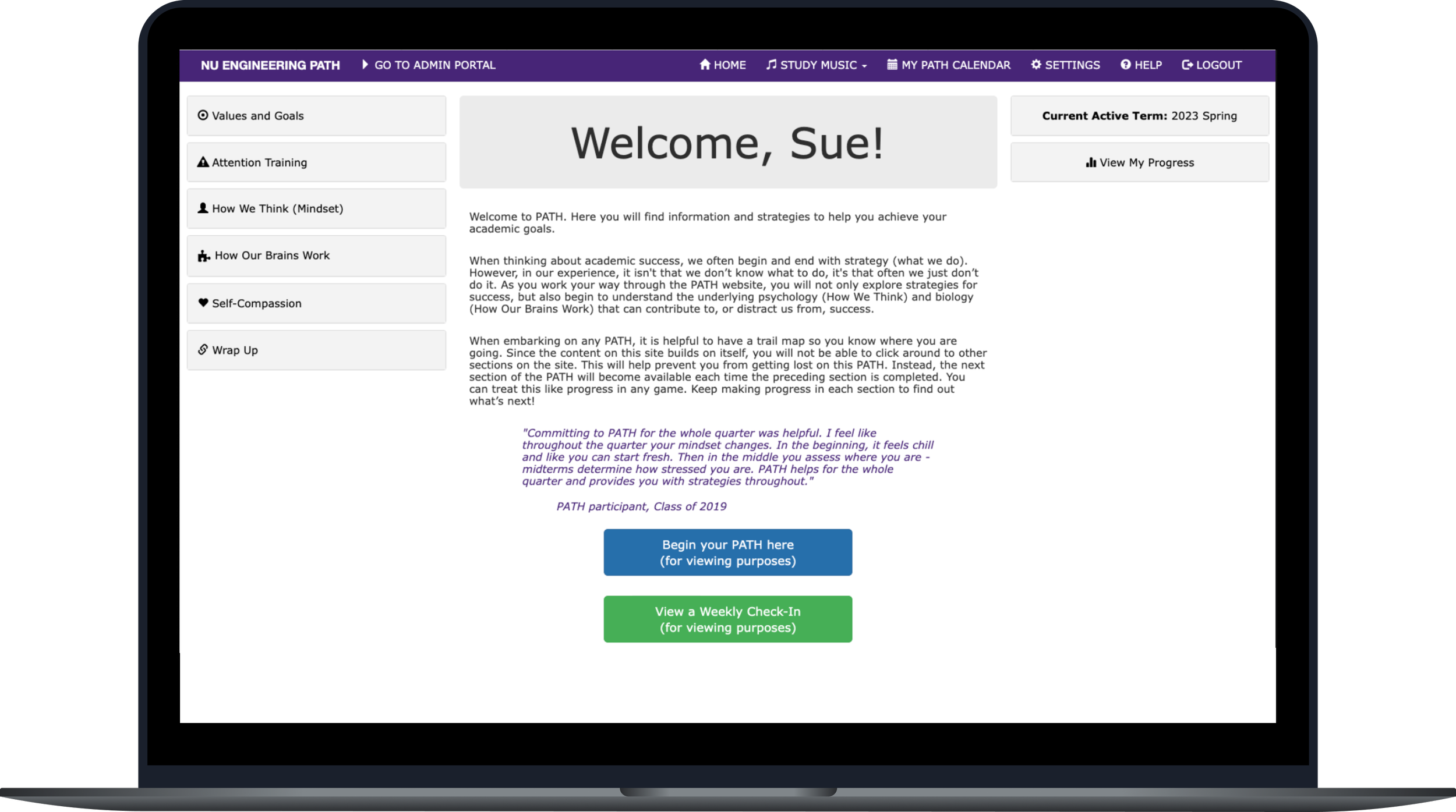Click the calendar icon for My Path Calendar
Viewport: 1456px width, 812px height.
click(x=892, y=65)
